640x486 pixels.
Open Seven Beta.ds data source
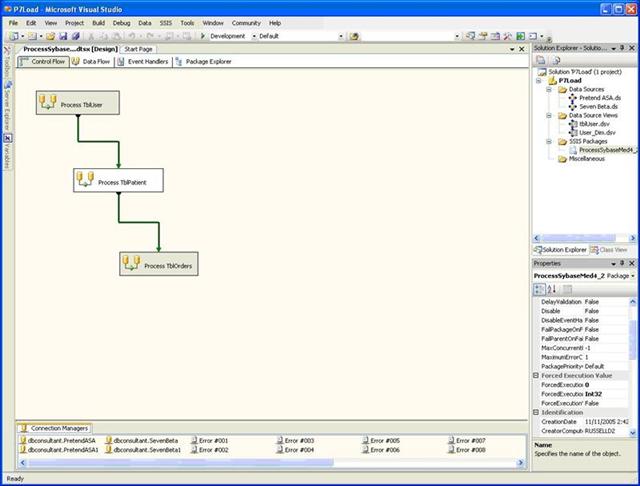click(x=594, y=107)
